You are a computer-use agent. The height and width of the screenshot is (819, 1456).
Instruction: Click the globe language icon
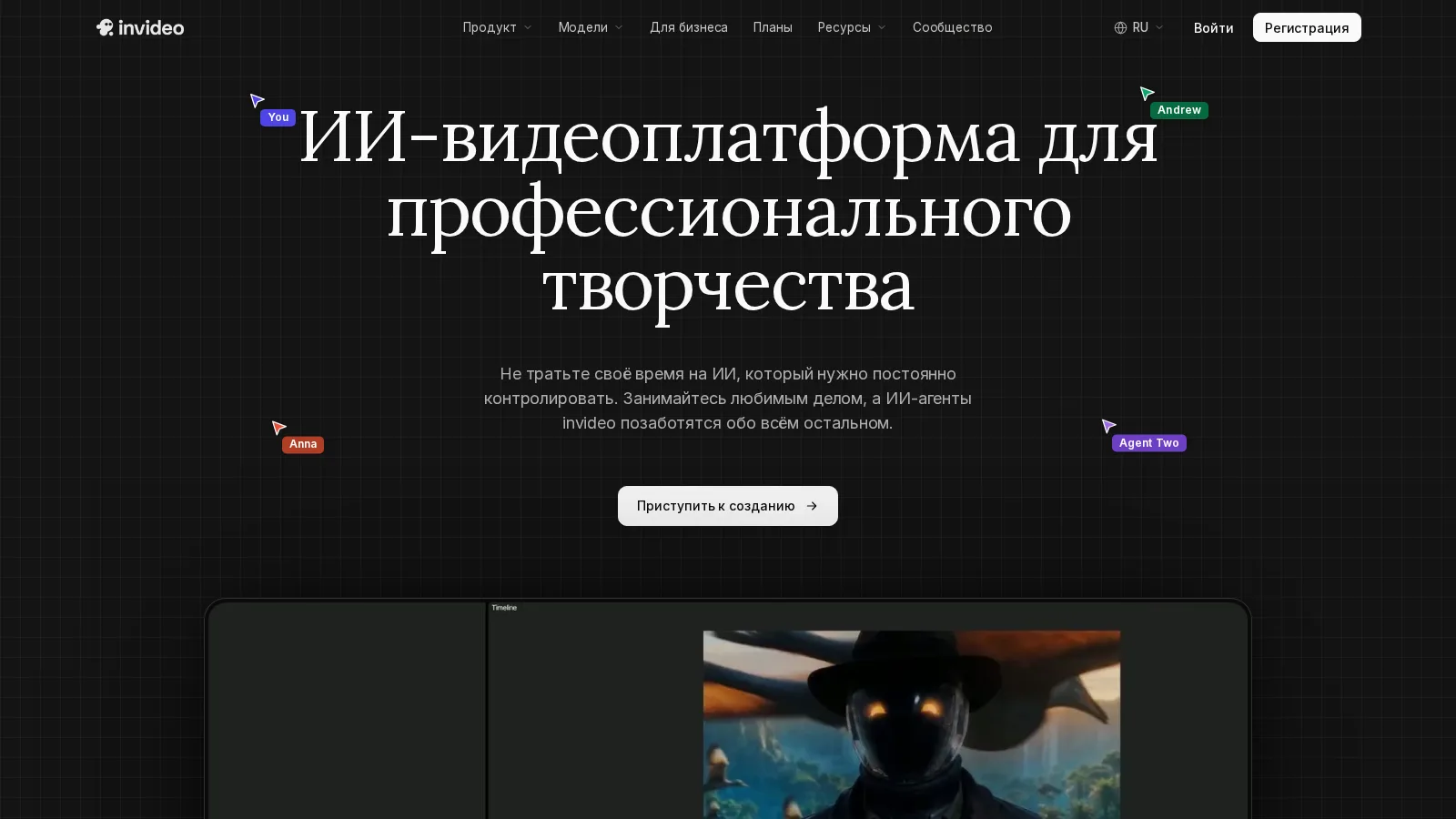1120,27
